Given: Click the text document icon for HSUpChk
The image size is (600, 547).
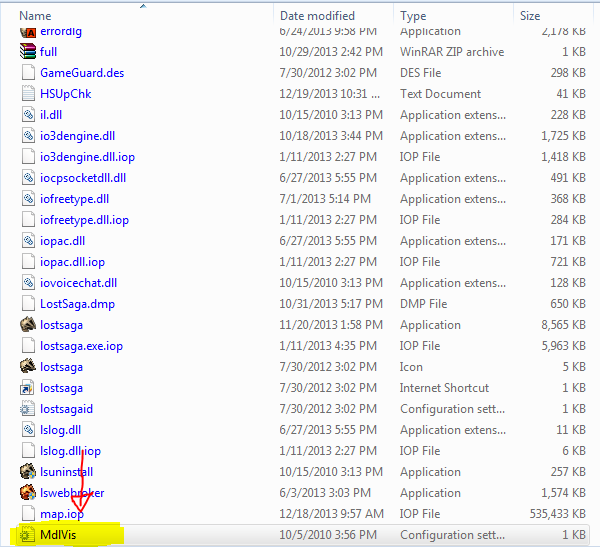Looking at the screenshot, I should click(x=28, y=93).
